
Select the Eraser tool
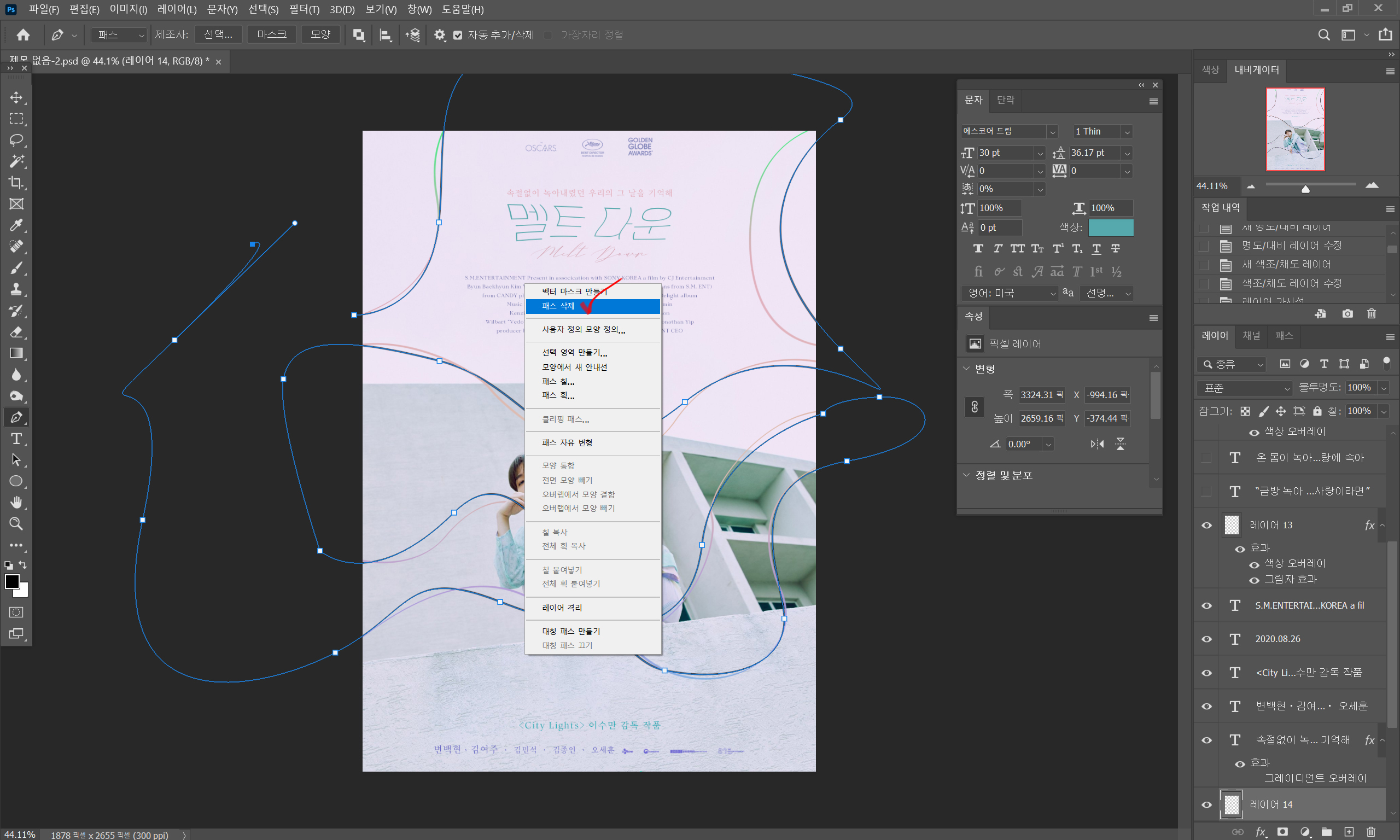pos(16,332)
